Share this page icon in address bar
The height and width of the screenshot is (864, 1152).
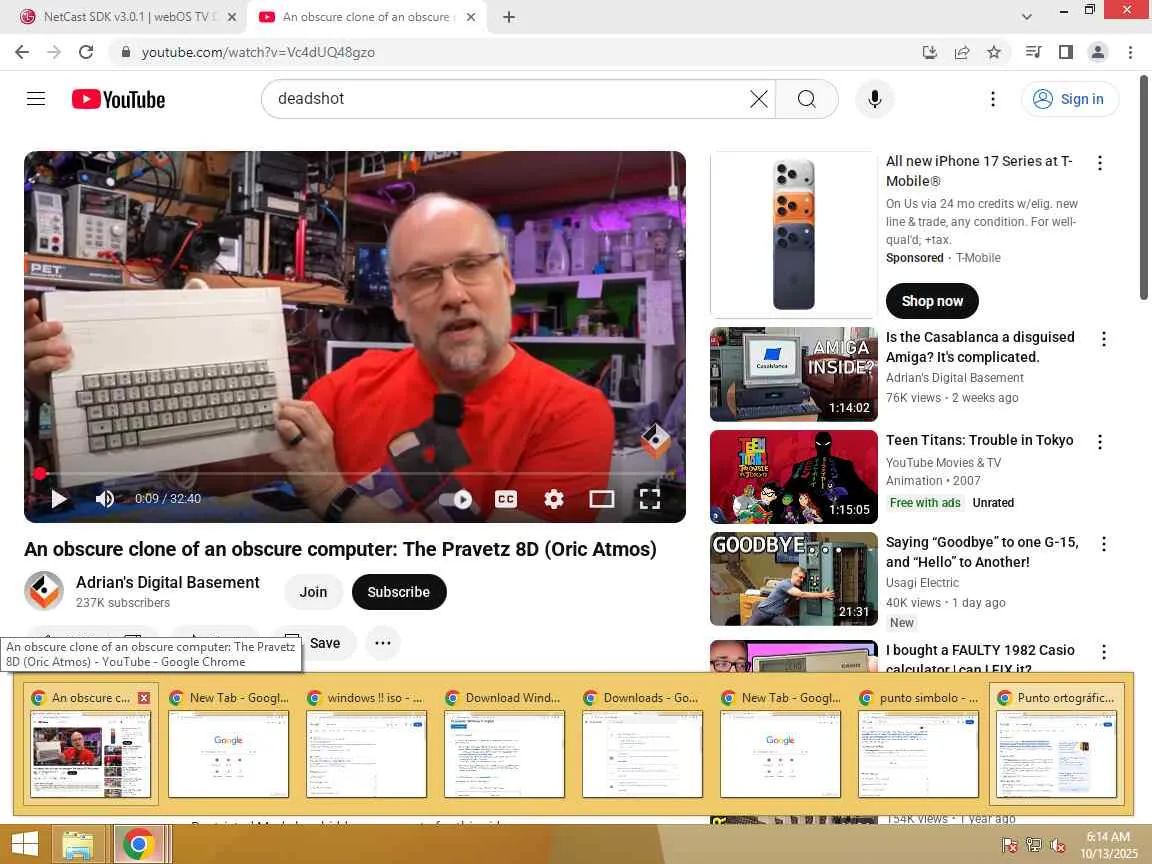[x=962, y=52]
